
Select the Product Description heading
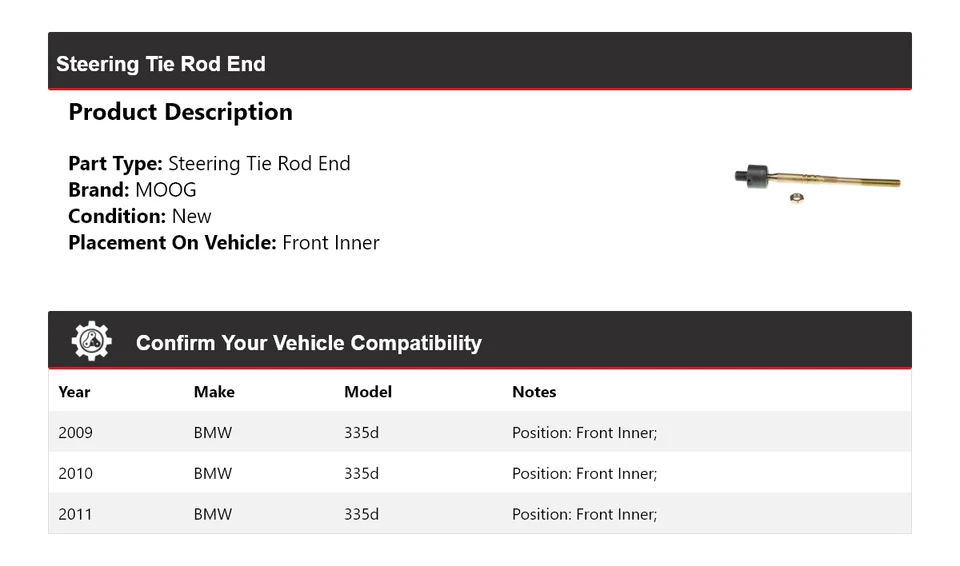click(x=180, y=112)
